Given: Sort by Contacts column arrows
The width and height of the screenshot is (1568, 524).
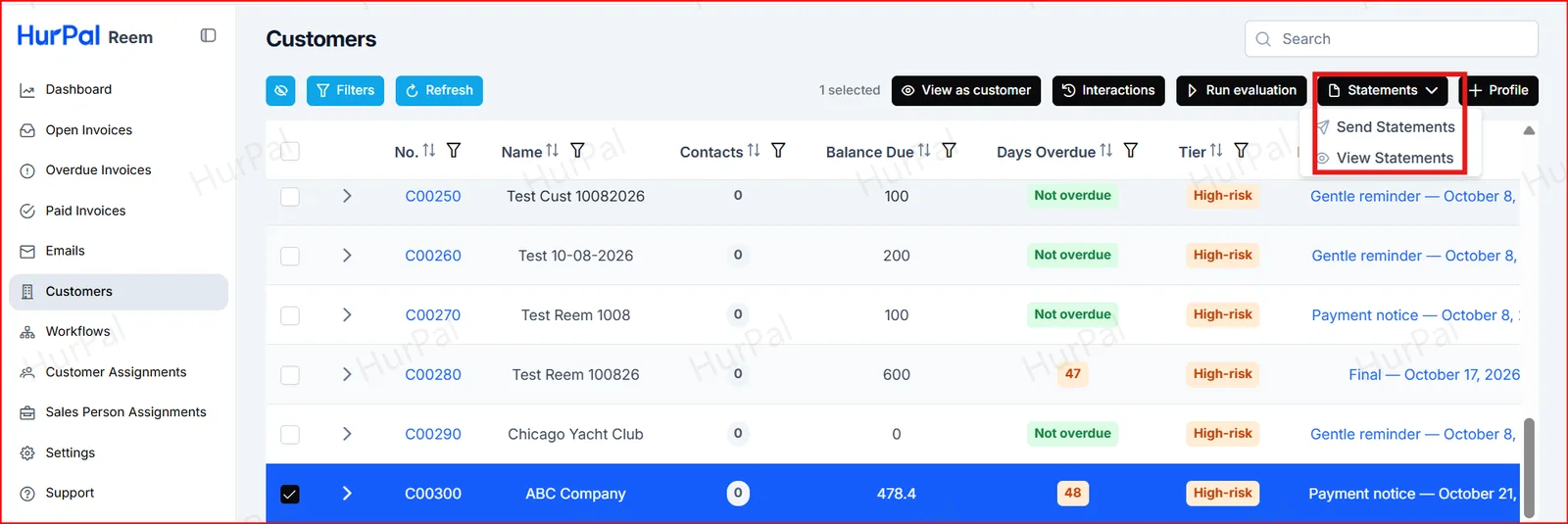Looking at the screenshot, I should pyautogui.click(x=754, y=151).
